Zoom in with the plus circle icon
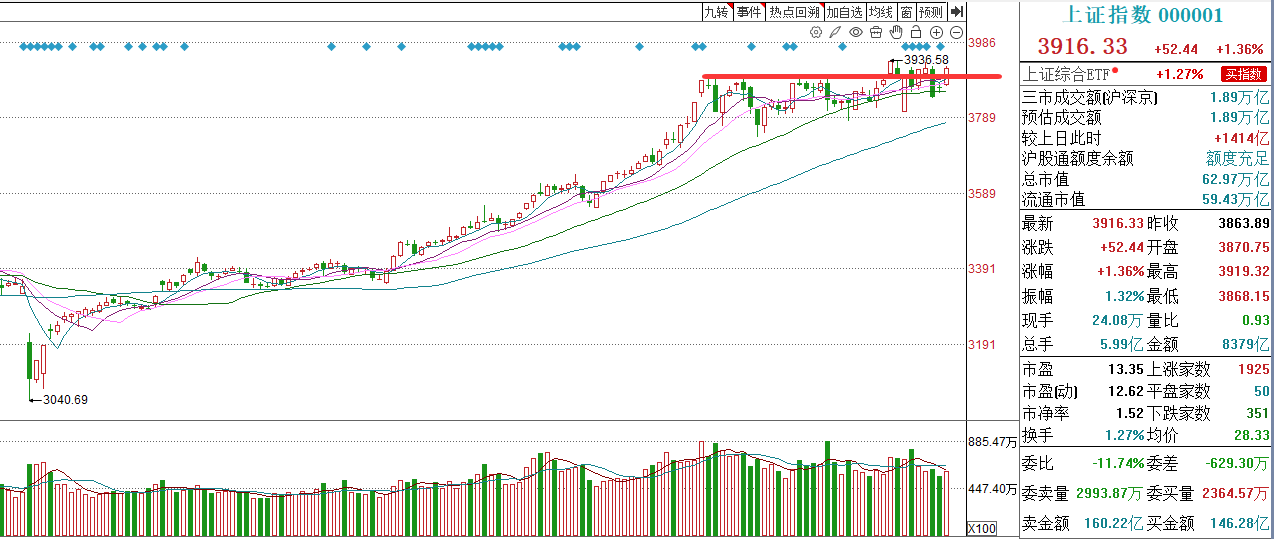The image size is (1274, 539). click(x=936, y=32)
